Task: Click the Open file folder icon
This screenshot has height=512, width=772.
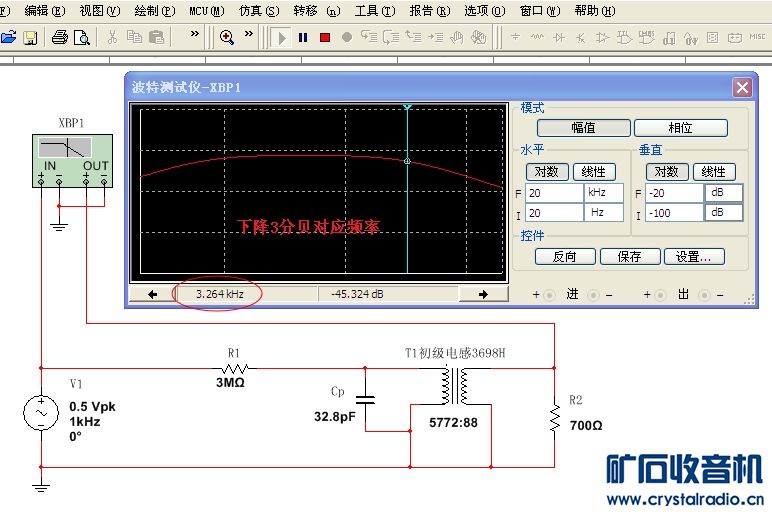Action: click(9, 37)
